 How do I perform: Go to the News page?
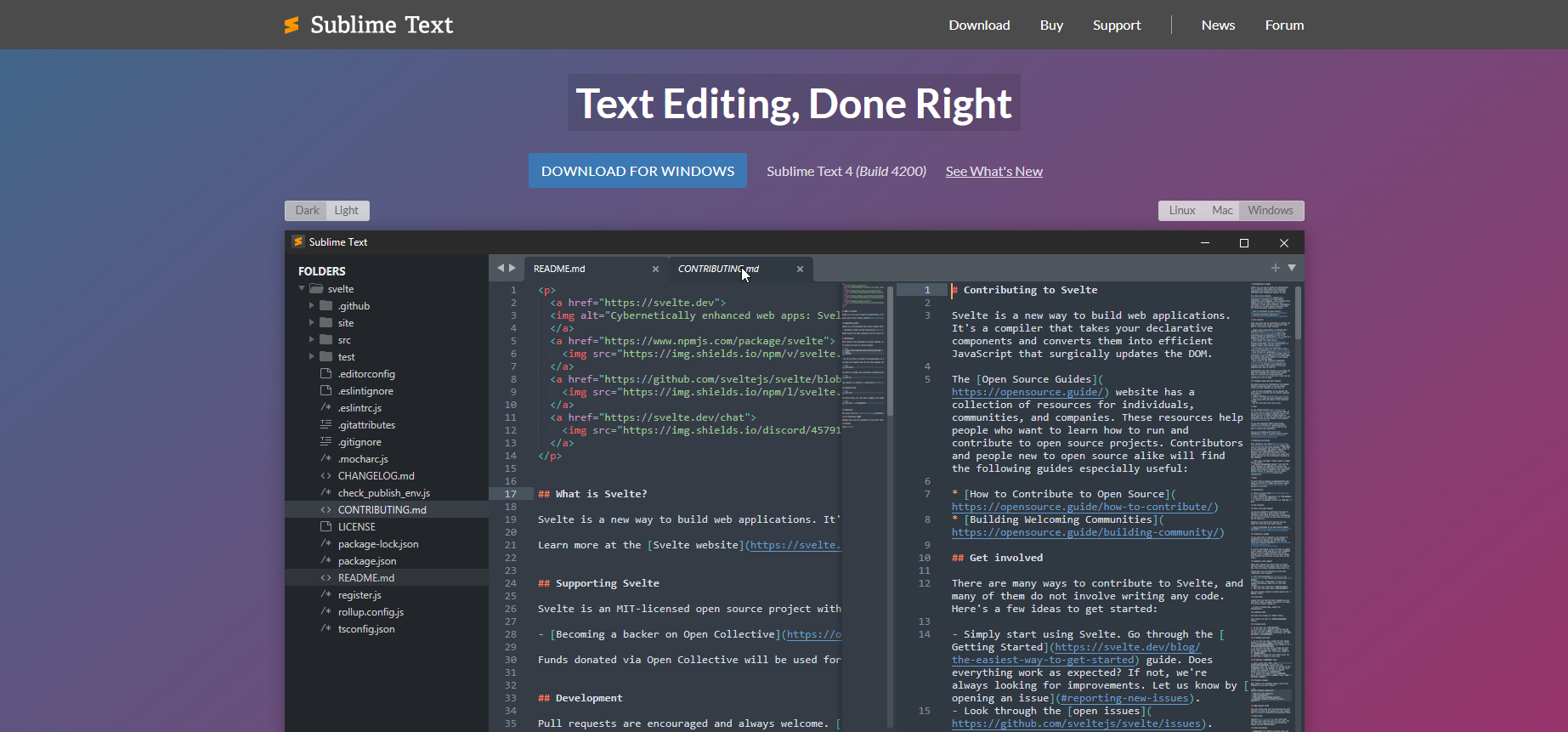click(x=1218, y=26)
